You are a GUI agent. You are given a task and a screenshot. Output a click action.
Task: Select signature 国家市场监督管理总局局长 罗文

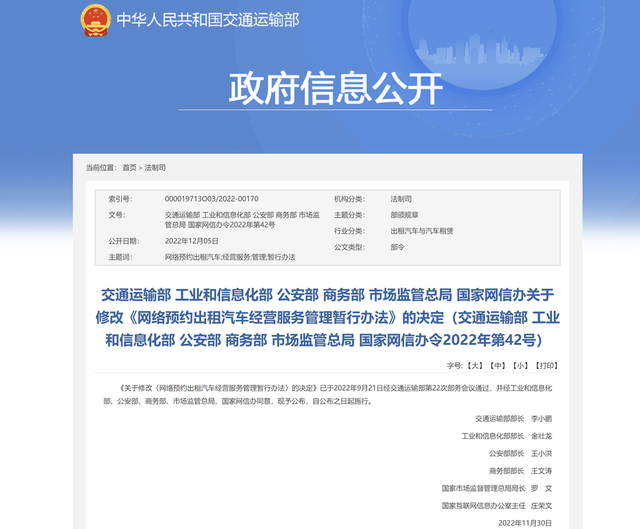click(497, 488)
